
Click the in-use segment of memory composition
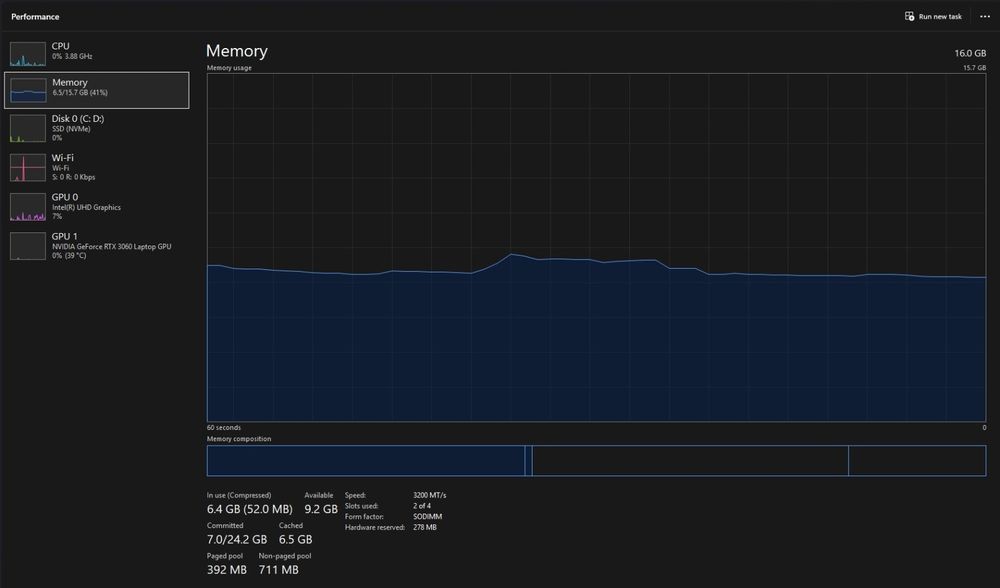[x=365, y=460]
